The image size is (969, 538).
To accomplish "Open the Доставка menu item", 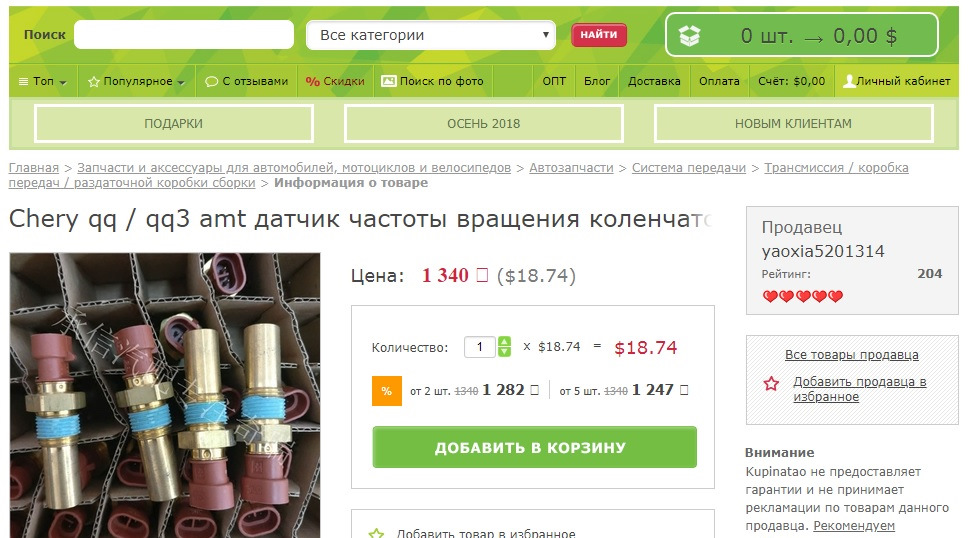I will click(x=654, y=81).
